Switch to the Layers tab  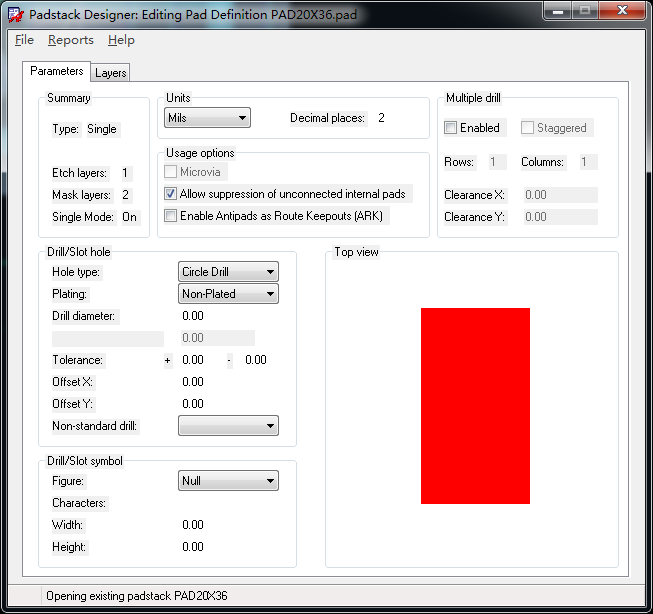pos(110,72)
